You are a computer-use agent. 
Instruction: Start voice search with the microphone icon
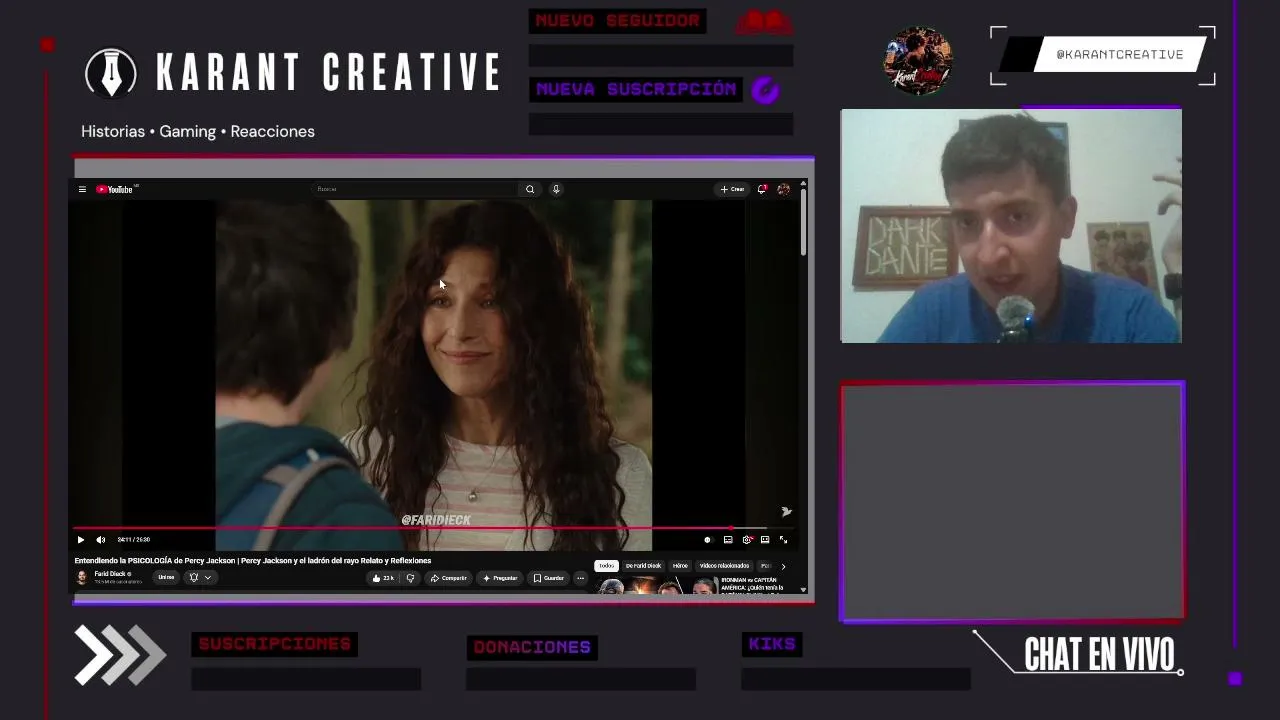pos(556,189)
